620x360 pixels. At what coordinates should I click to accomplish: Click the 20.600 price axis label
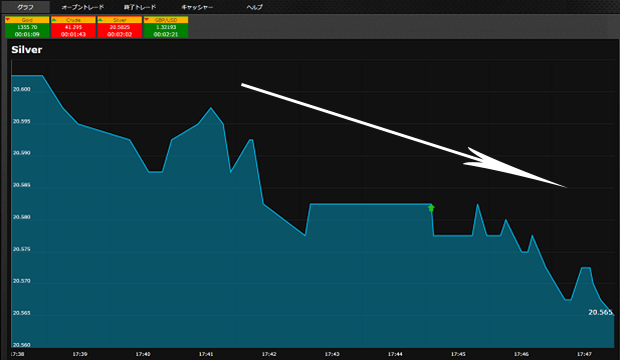click(x=21, y=89)
